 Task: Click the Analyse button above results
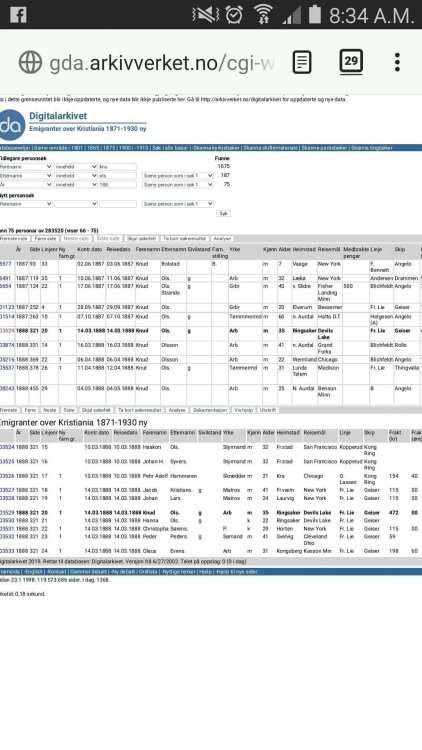click(222, 238)
